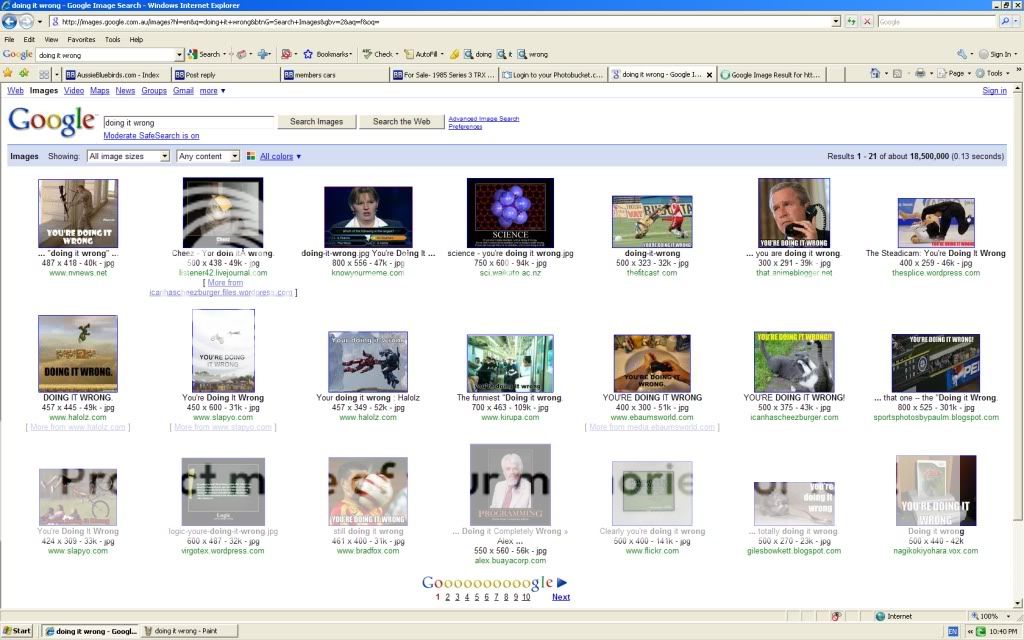Screen dimensions: 1024x640
Task: Open the Quick Tabs grid view
Action: (44, 74)
